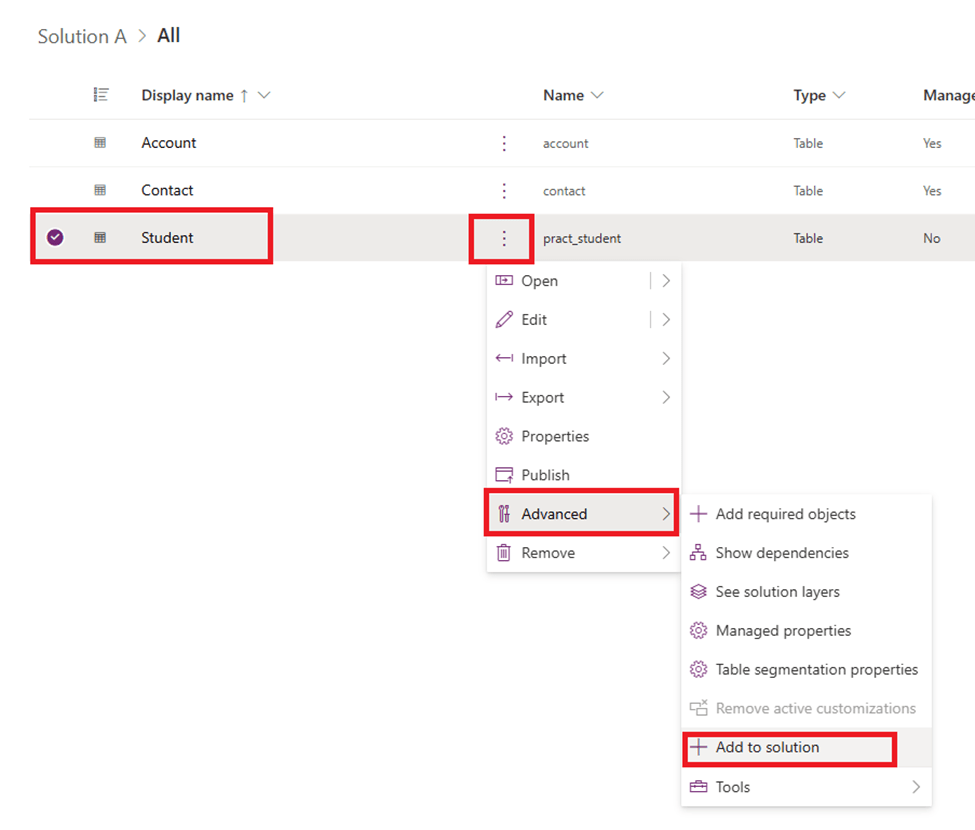Select Publish from the context menu
The image size is (975, 830).
545,475
